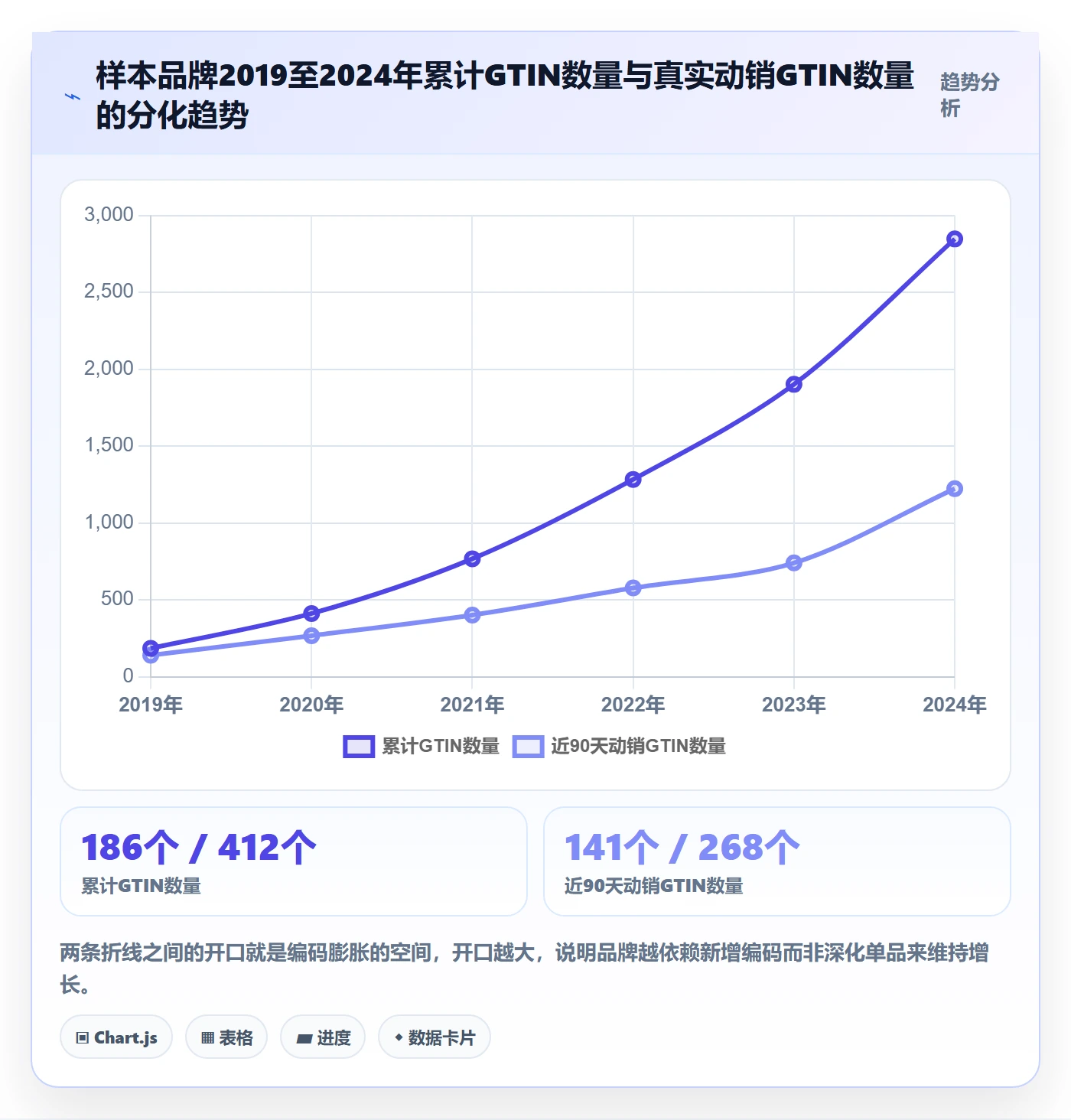Click the 3,000 y-axis label
Image resolution: width=1071 pixels, height=1120 pixels.
click(109, 215)
